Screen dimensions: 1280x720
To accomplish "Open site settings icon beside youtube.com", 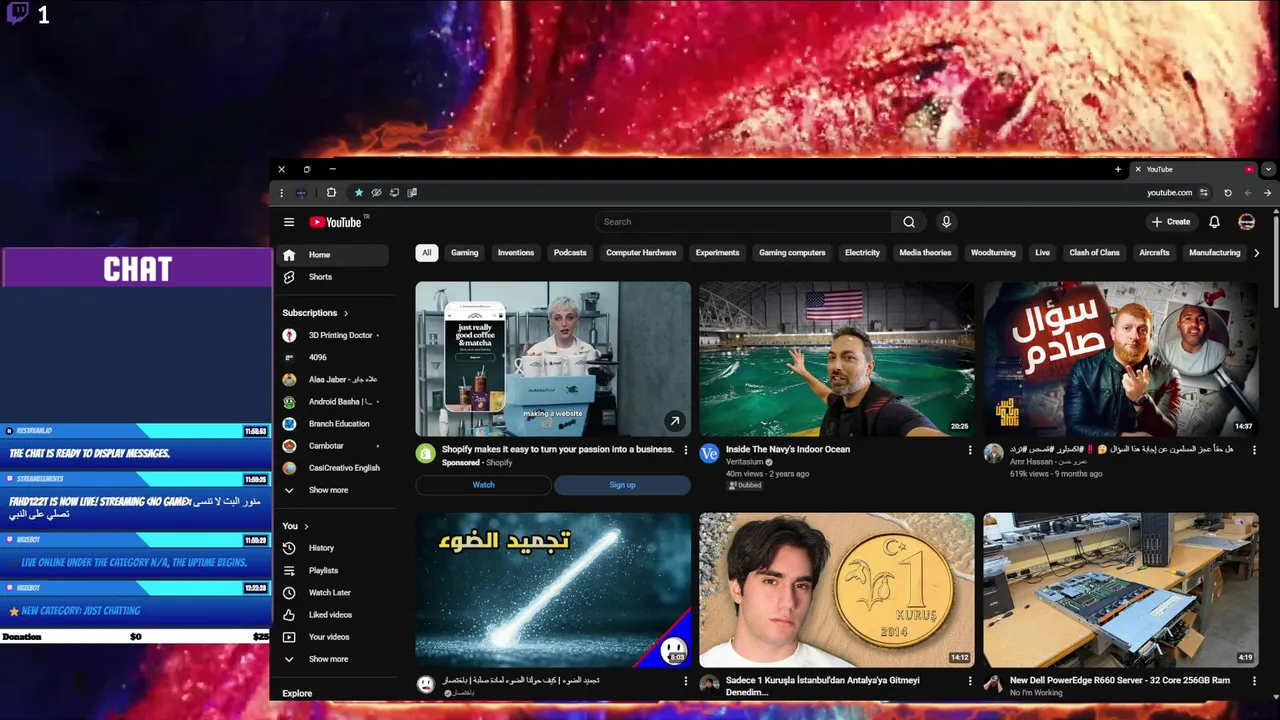I will point(1204,193).
